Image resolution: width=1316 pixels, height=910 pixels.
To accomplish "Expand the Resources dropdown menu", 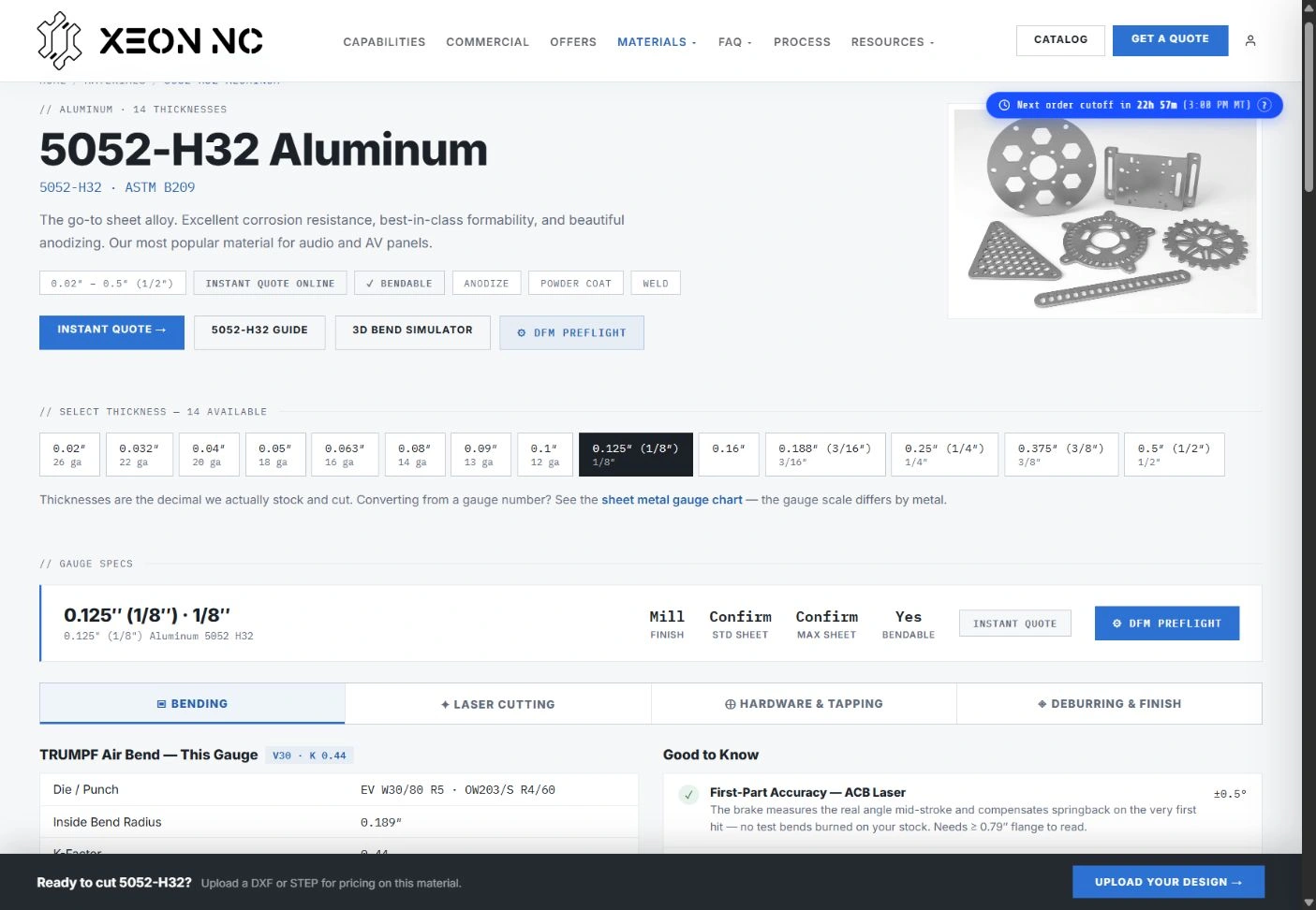I will 893,42.
